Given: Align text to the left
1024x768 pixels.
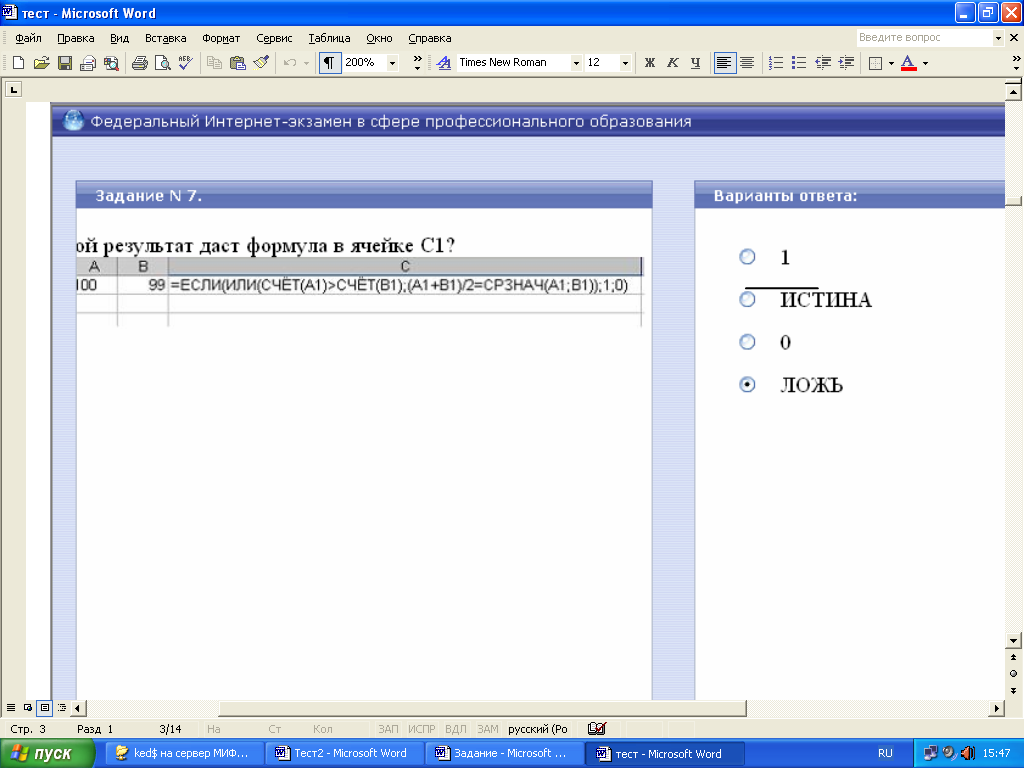Looking at the screenshot, I should (724, 63).
